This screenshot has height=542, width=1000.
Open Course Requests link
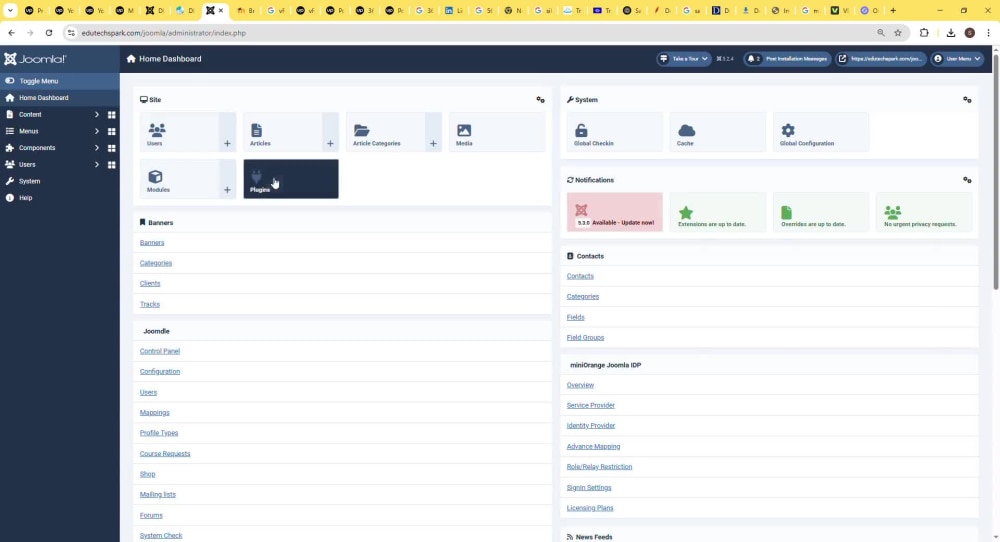click(x=165, y=453)
